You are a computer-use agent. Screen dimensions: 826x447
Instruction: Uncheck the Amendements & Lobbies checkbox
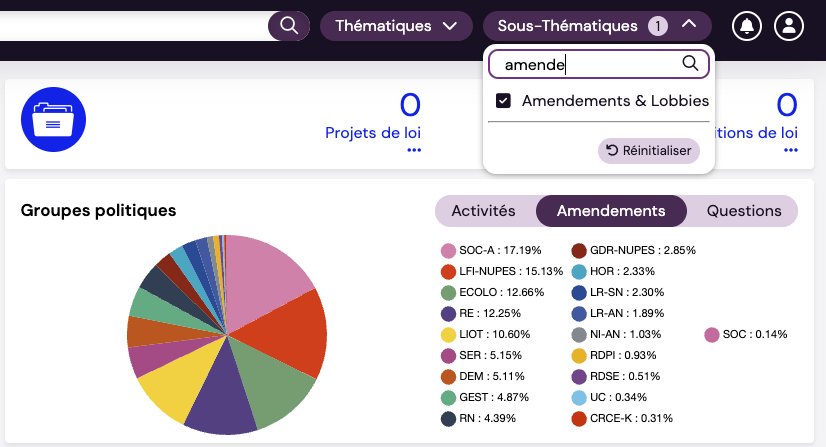click(x=504, y=101)
